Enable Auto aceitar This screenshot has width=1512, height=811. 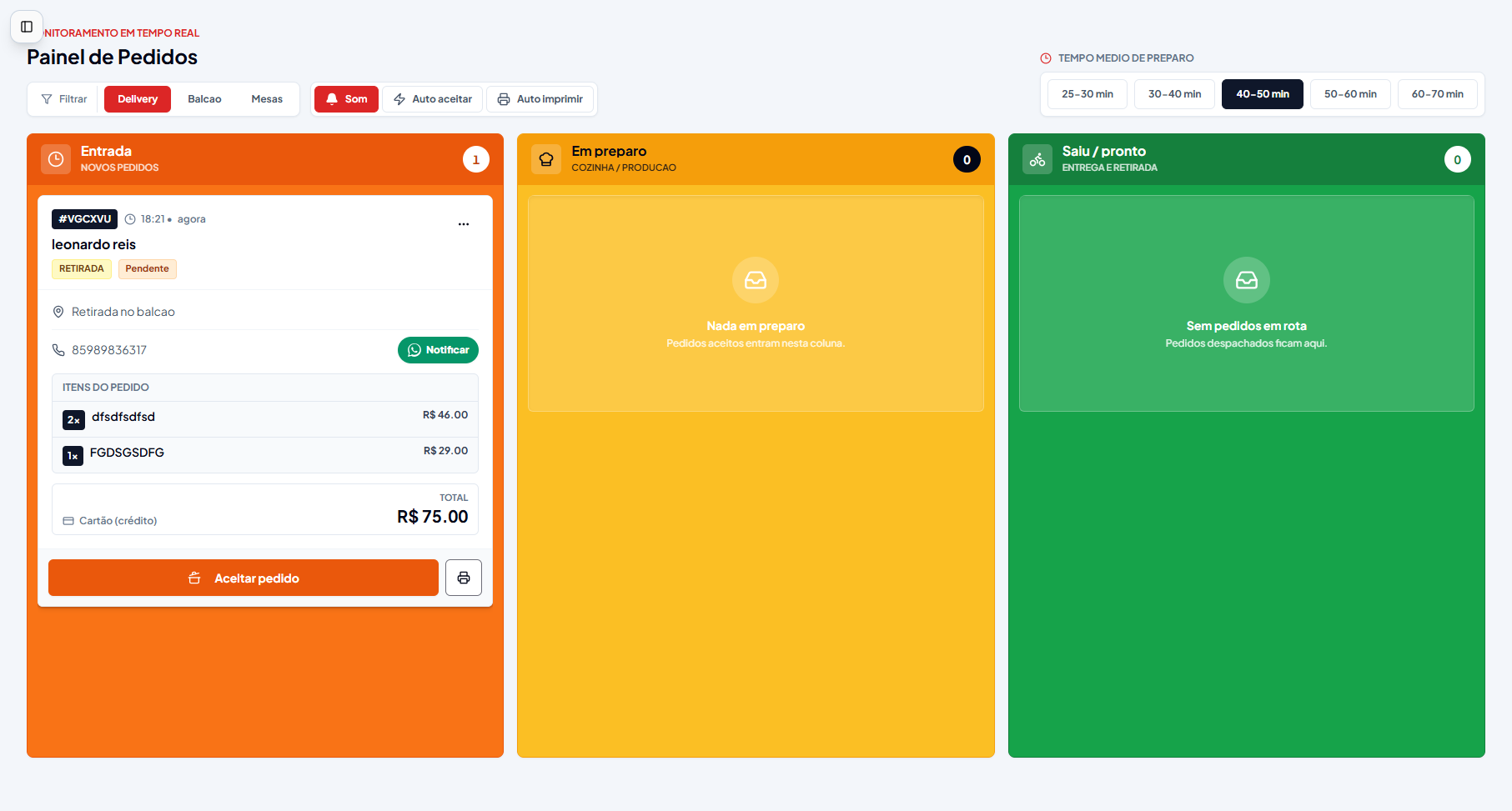click(x=433, y=99)
